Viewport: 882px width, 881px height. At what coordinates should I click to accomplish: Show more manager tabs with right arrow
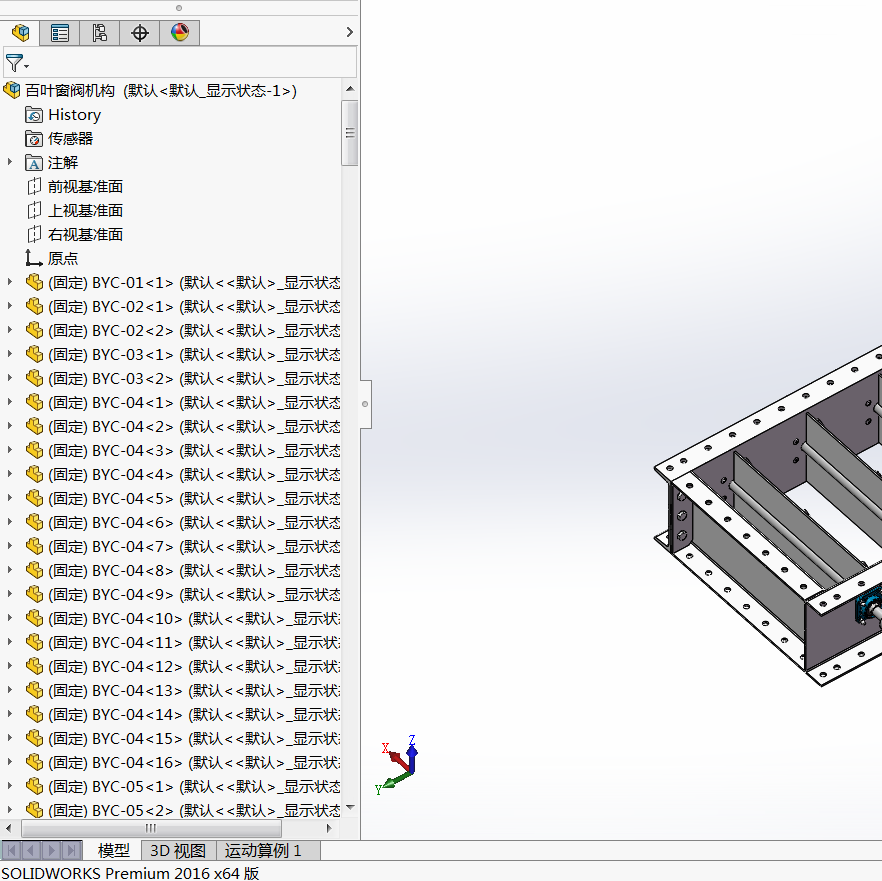[x=349, y=33]
